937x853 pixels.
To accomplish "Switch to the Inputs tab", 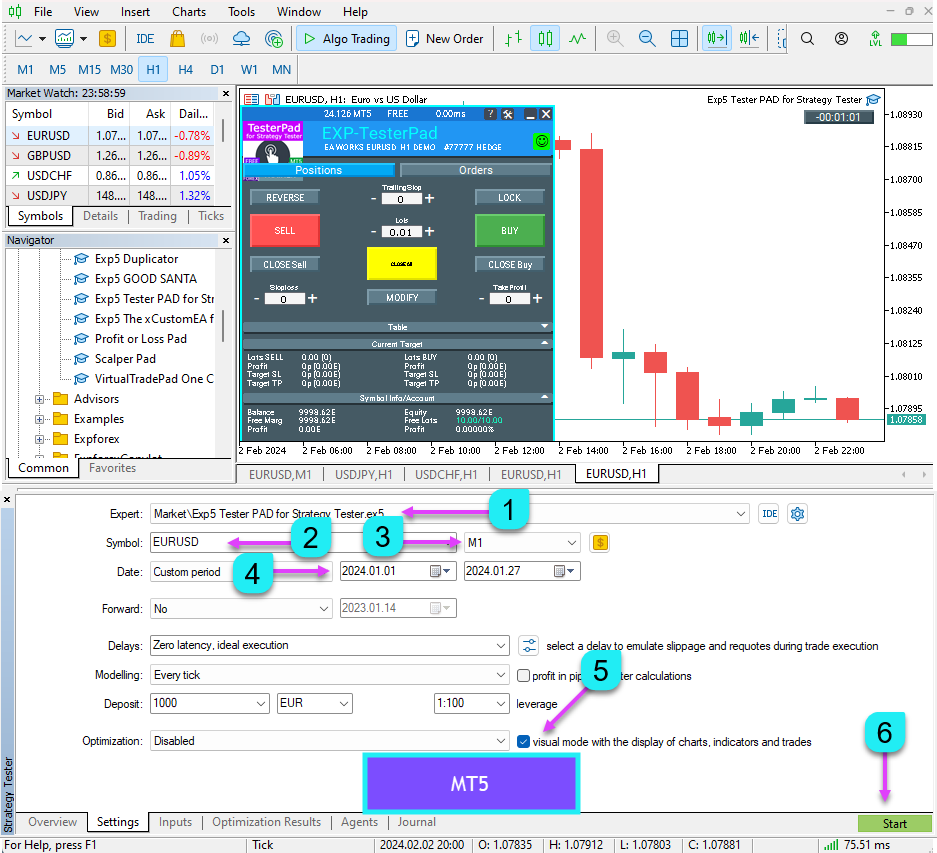I will coord(175,822).
